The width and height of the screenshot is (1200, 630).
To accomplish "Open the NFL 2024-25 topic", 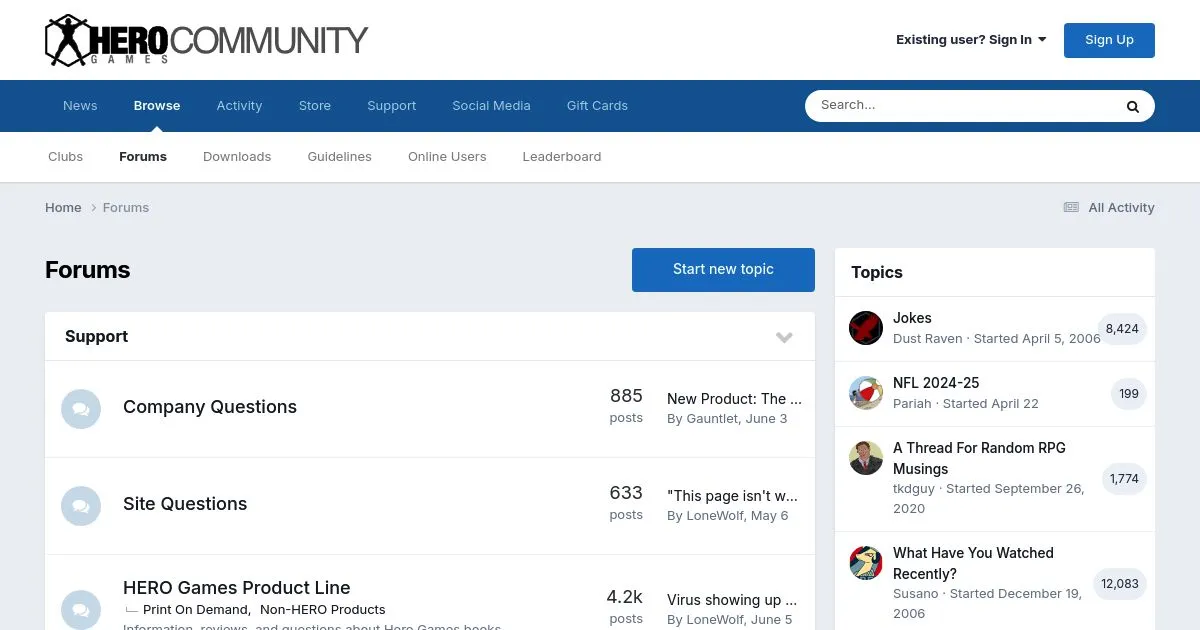I will 936,383.
